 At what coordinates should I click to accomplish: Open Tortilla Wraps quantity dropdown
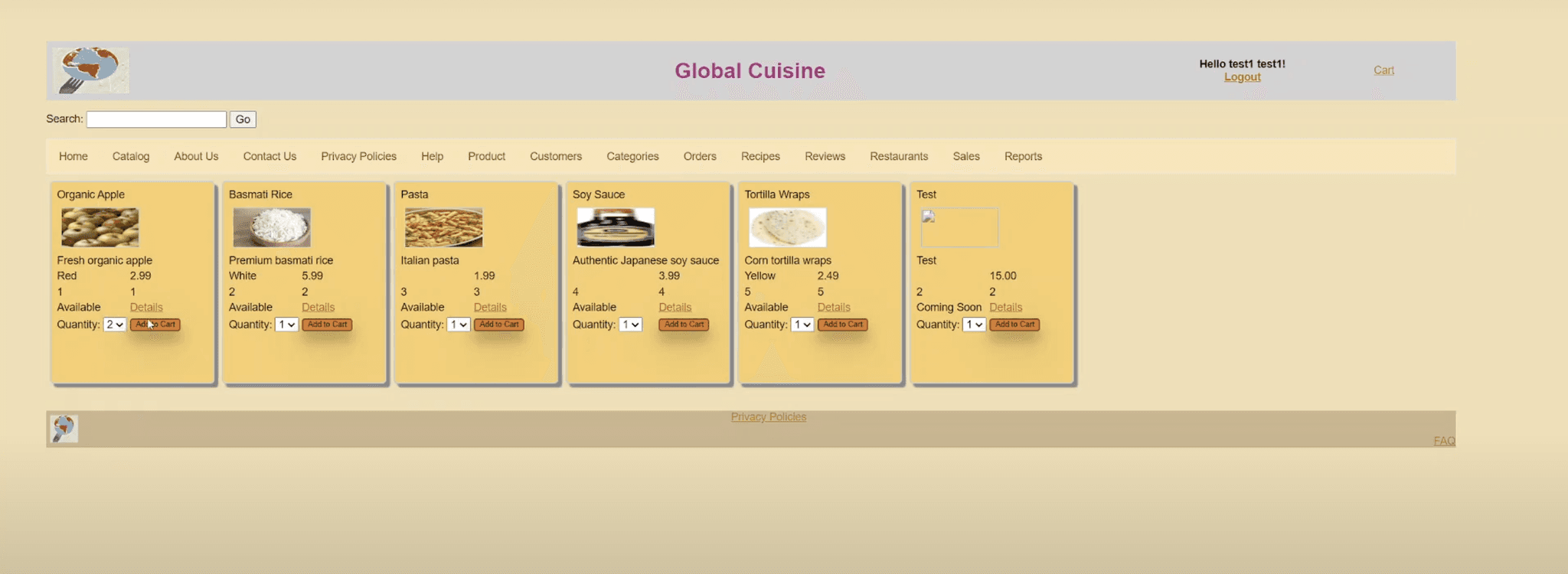coord(802,325)
